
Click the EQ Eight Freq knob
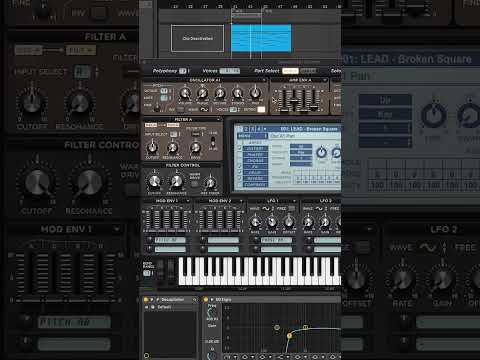click(x=211, y=313)
